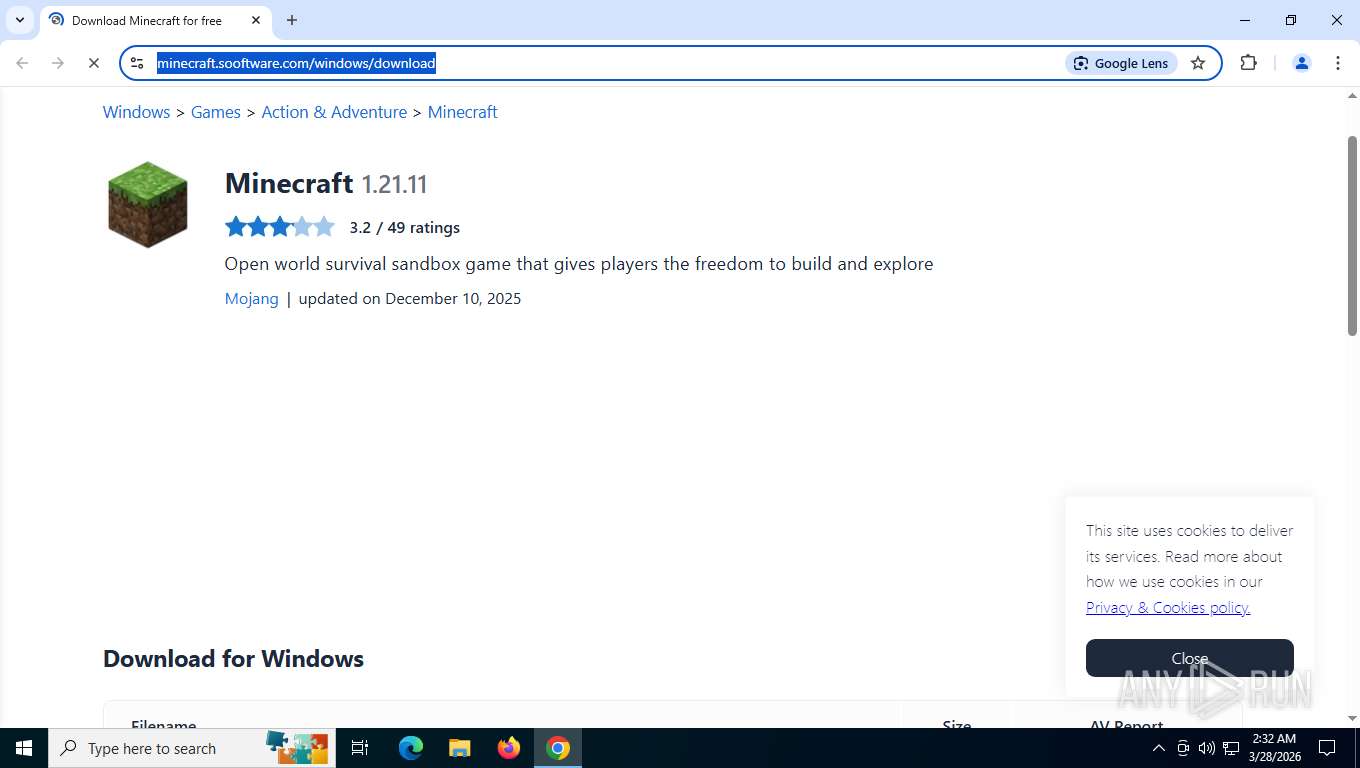This screenshot has height=768, width=1360.
Task: Open File Explorer from the taskbar
Action: pyautogui.click(x=459, y=748)
